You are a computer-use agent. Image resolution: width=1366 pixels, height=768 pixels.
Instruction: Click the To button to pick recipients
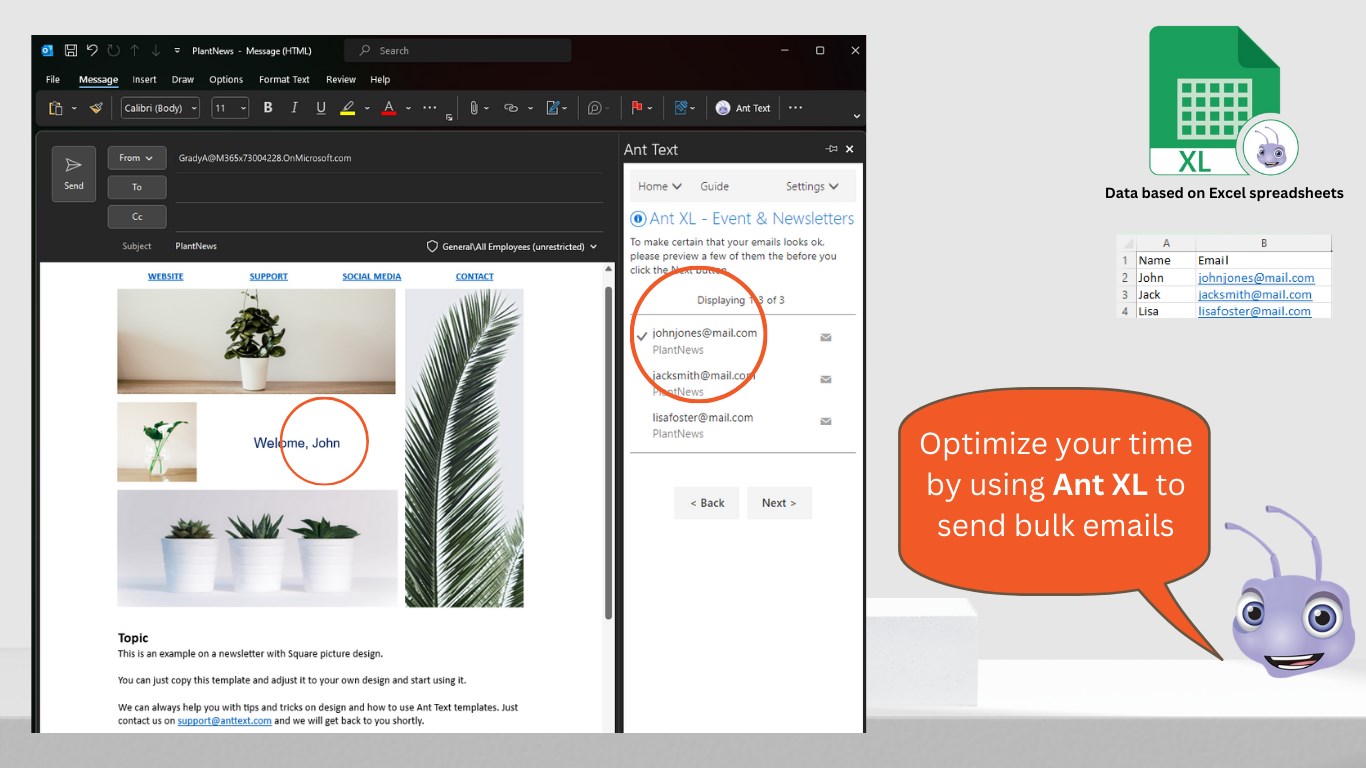point(137,187)
